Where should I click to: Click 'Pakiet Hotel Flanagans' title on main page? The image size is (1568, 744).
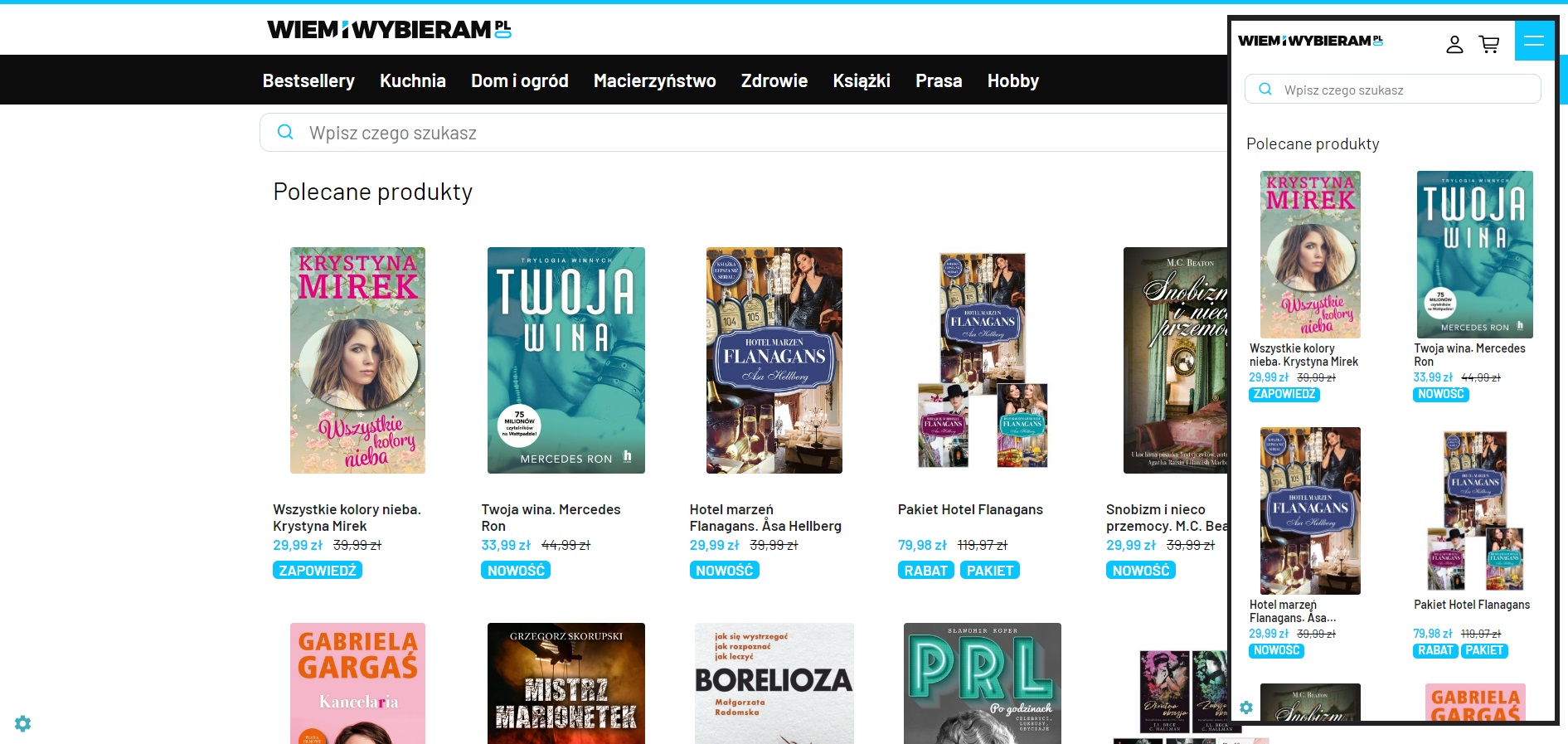pyautogui.click(x=970, y=509)
